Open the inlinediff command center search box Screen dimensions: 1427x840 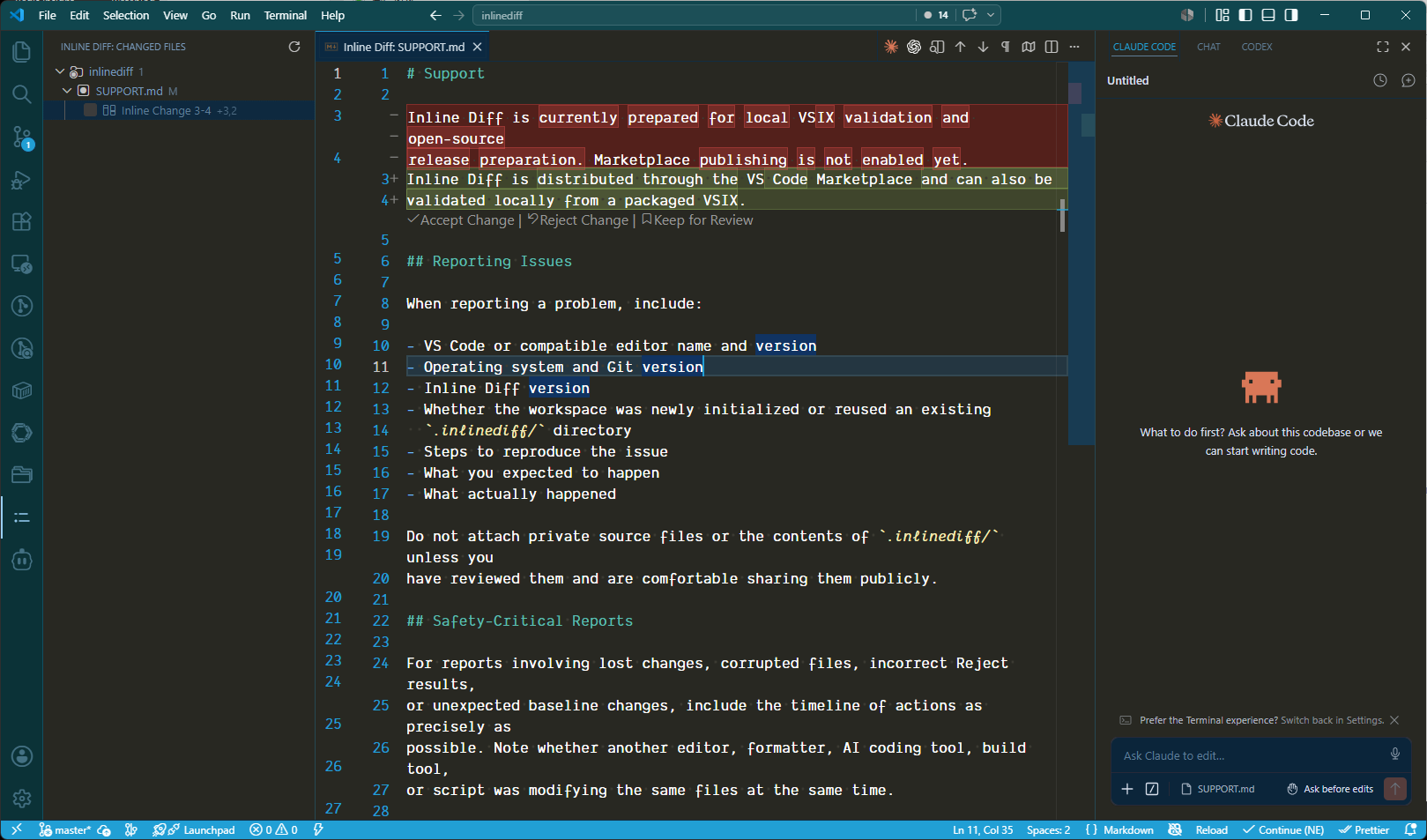[696, 15]
